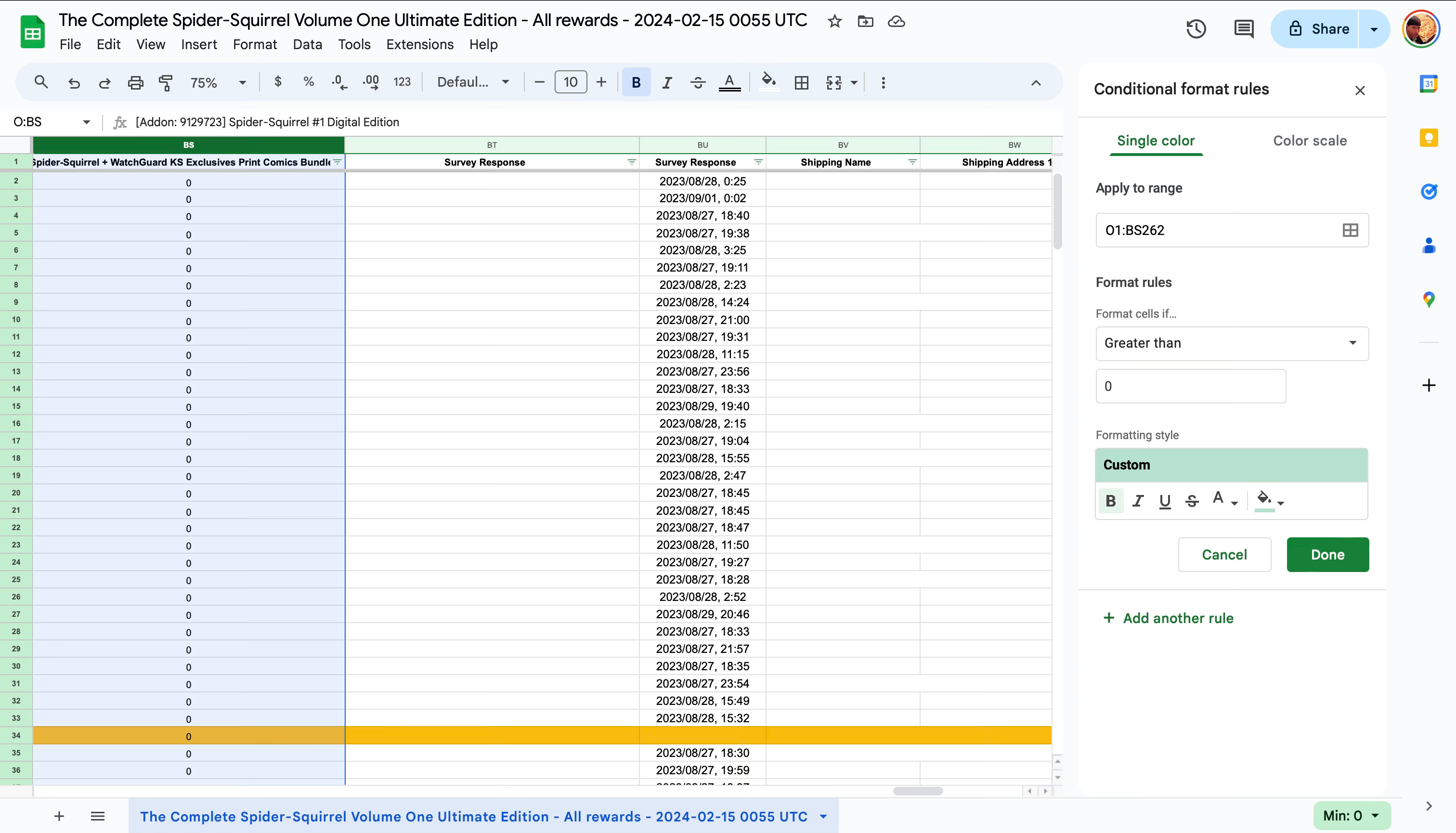This screenshot has height=833, width=1456.
Task: Decrease decimal places icon
Action: 339,82
